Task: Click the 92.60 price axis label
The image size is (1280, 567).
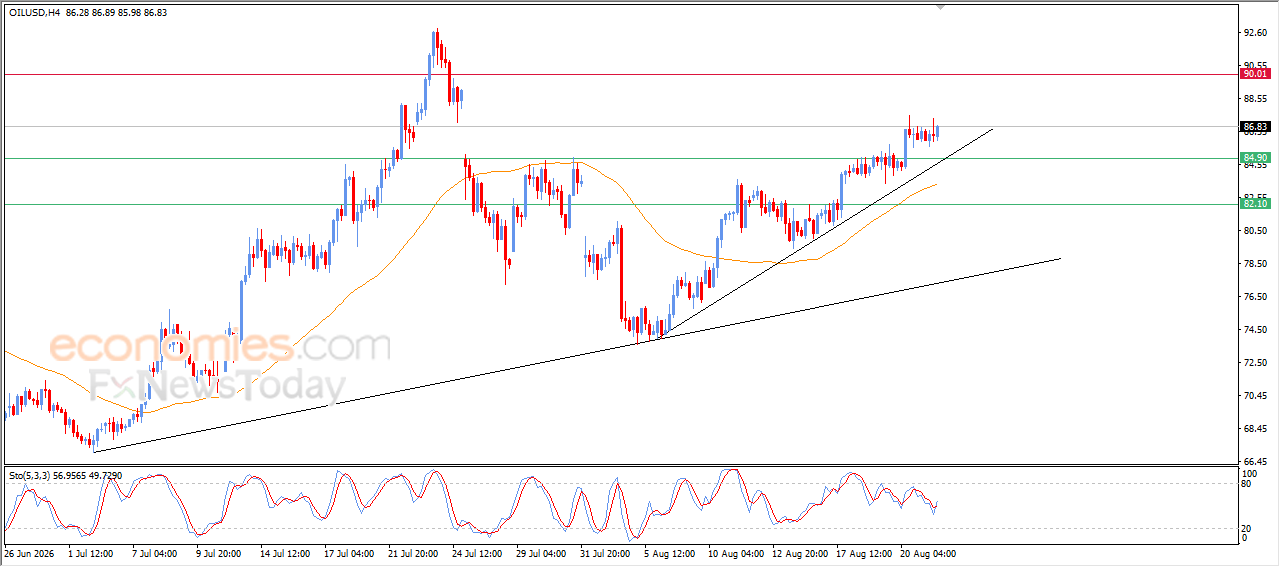Action: [1253, 33]
